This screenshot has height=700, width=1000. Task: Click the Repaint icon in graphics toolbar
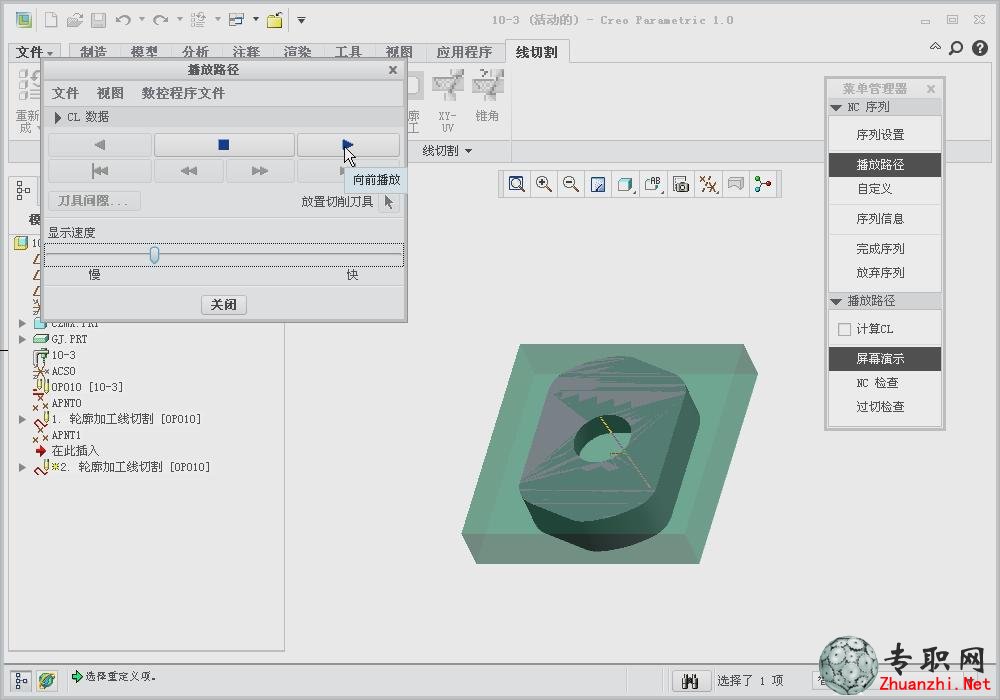pyautogui.click(x=598, y=185)
